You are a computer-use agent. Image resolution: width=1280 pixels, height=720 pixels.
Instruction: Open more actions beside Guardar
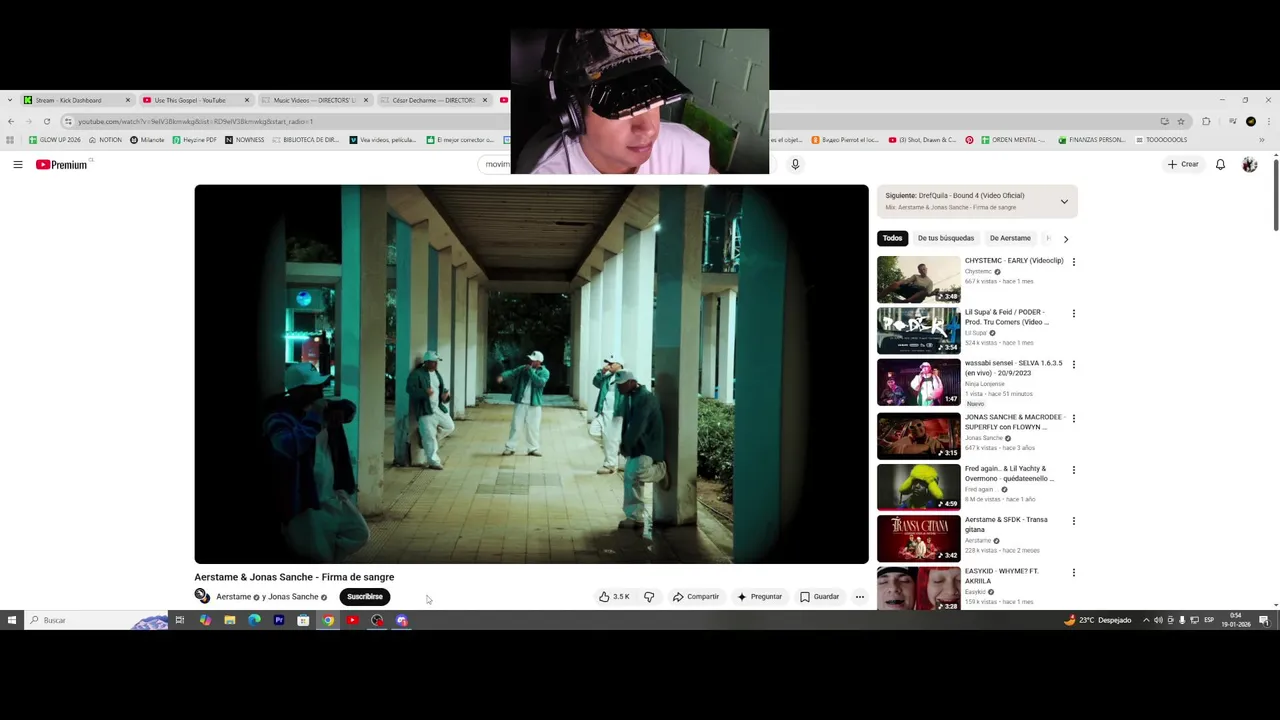coord(859,597)
